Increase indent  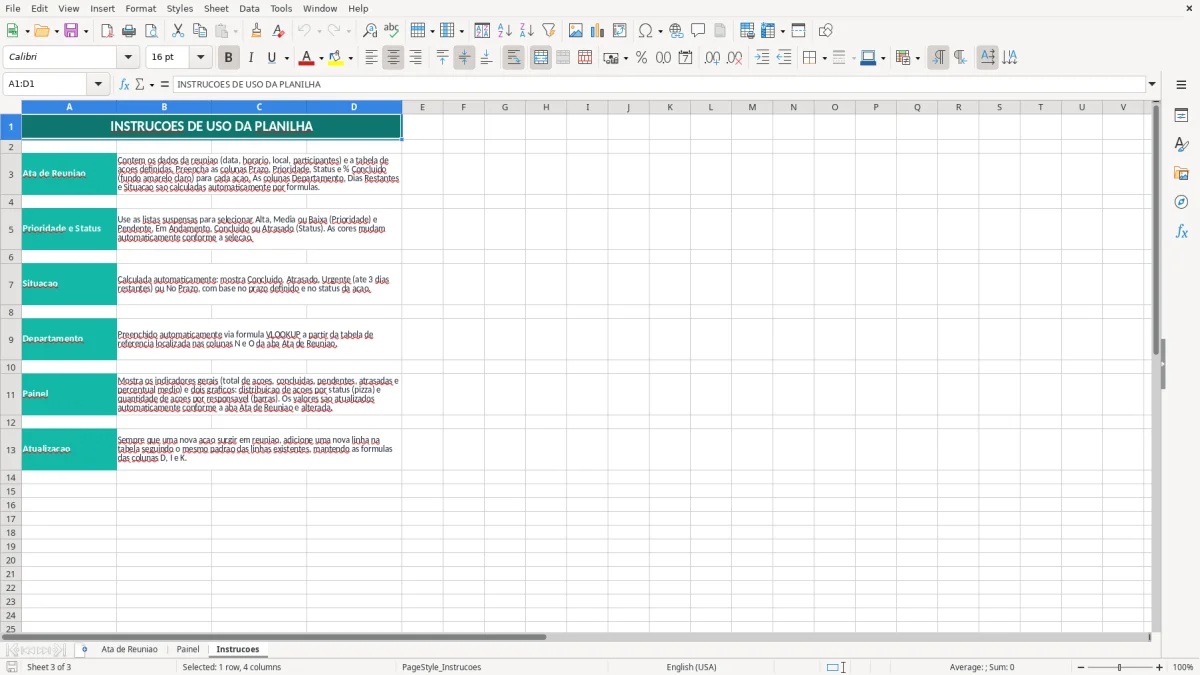point(762,58)
